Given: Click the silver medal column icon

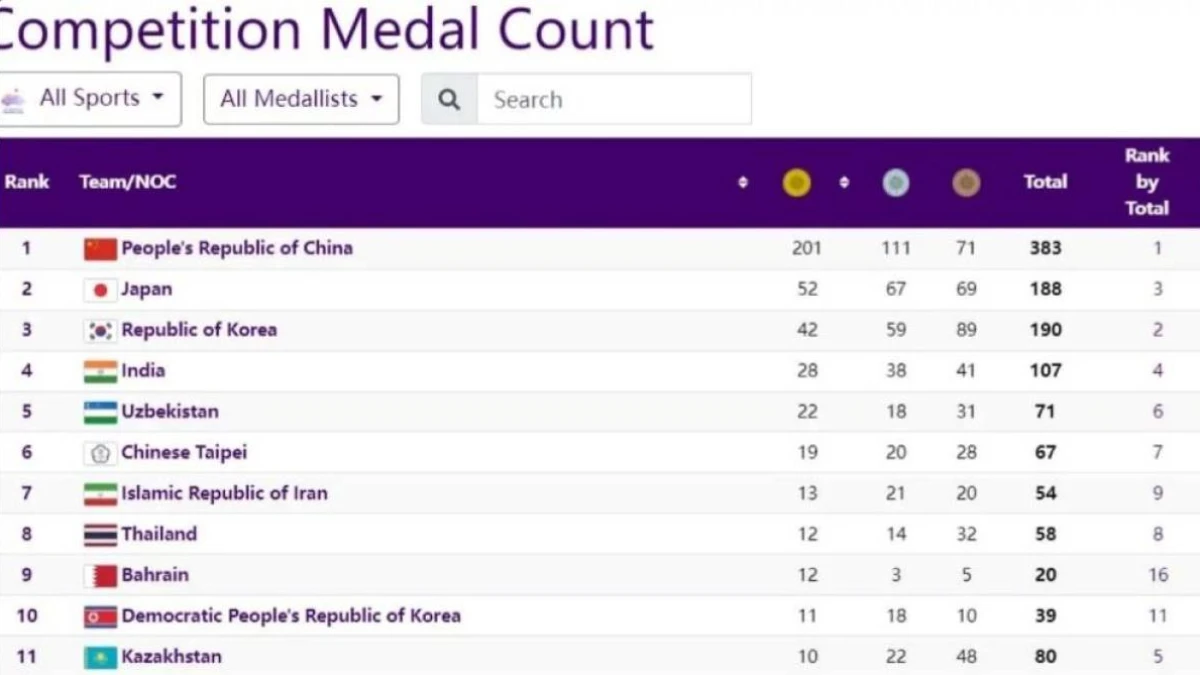Looking at the screenshot, I should click(x=896, y=183).
